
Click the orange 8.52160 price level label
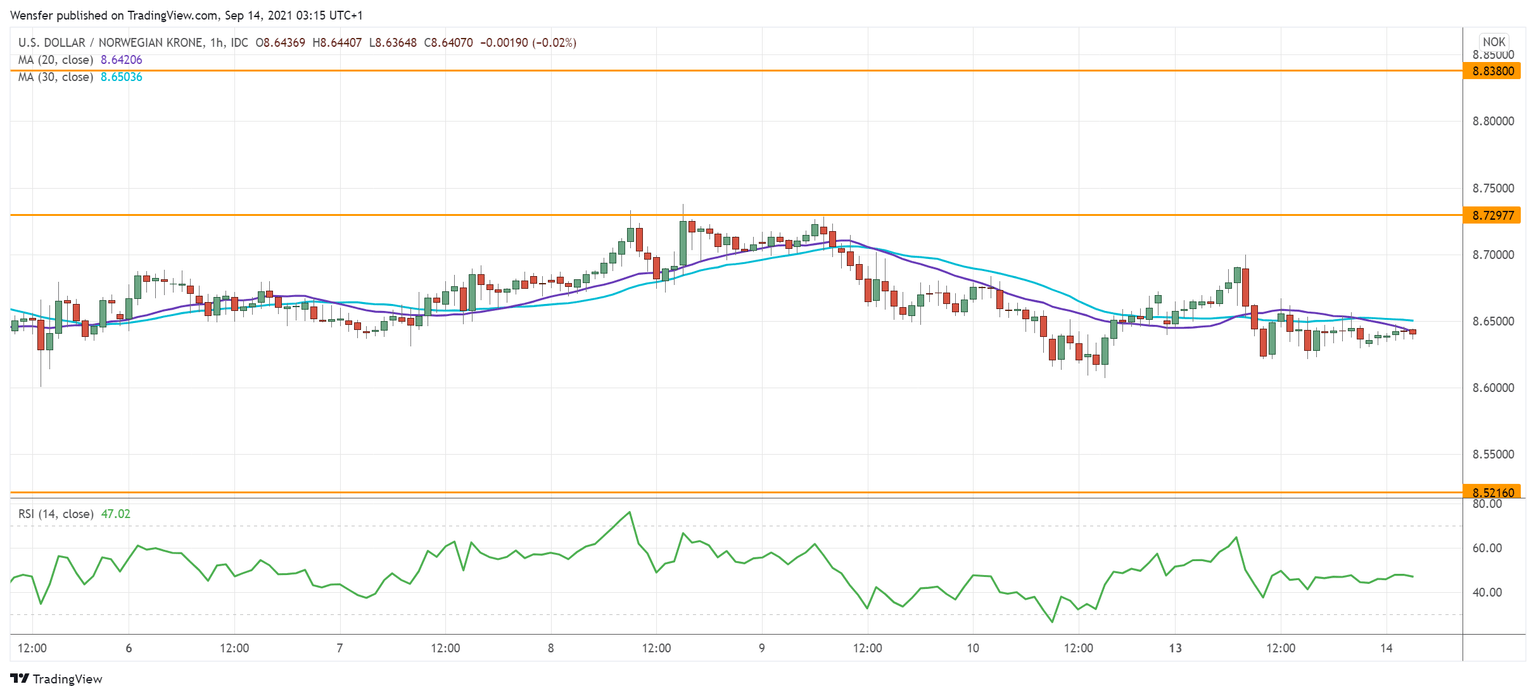(x=1494, y=491)
